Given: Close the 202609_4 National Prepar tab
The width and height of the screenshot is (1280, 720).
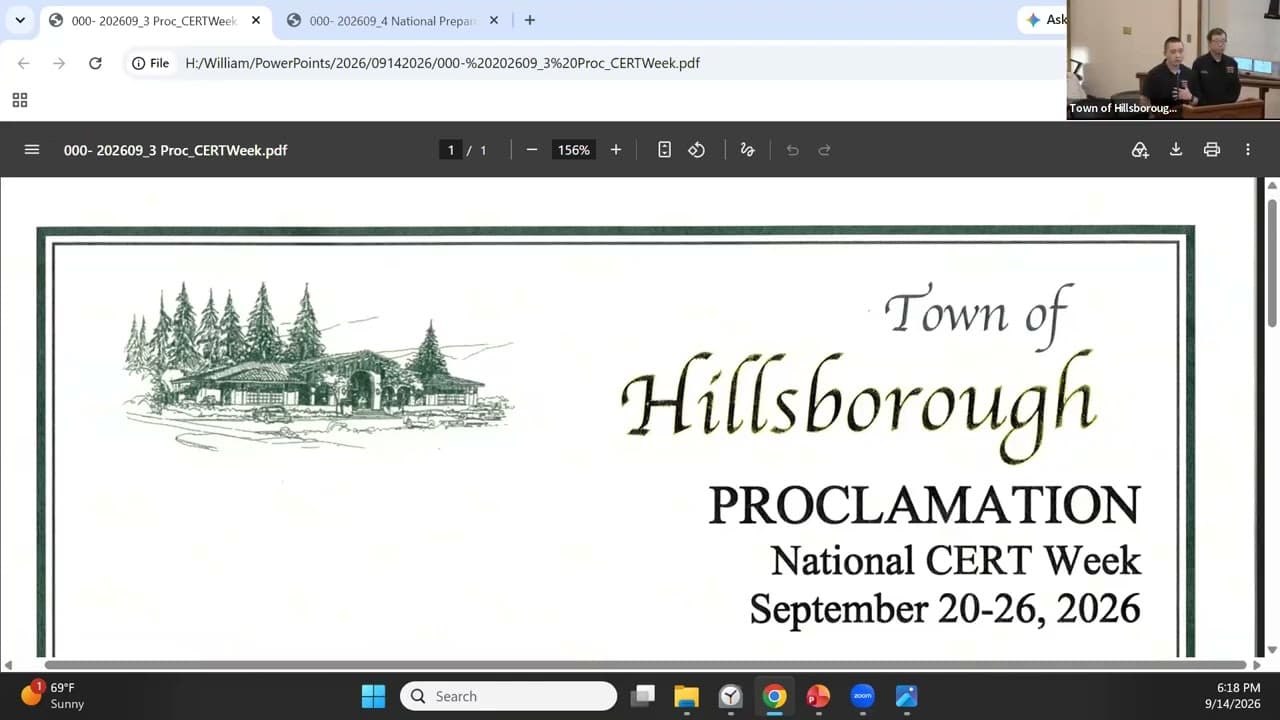Looking at the screenshot, I should point(494,20).
